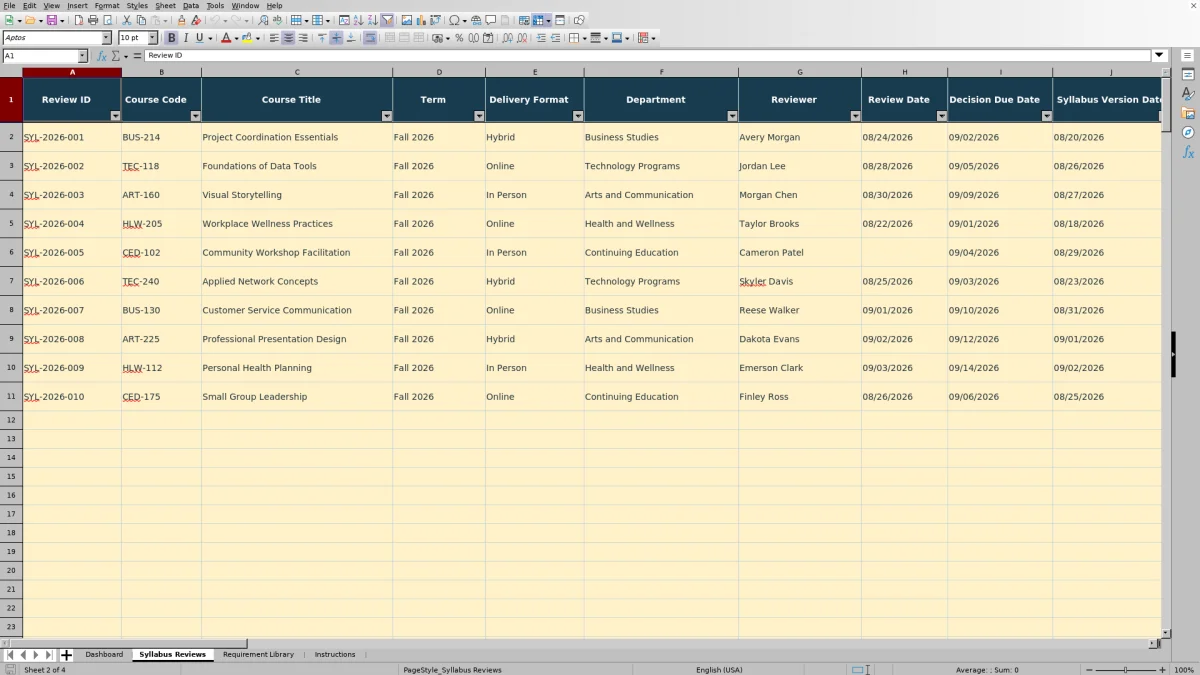This screenshot has width=1200, height=675.
Task: Open the Name Box dropdown arrow
Action: 82,56
